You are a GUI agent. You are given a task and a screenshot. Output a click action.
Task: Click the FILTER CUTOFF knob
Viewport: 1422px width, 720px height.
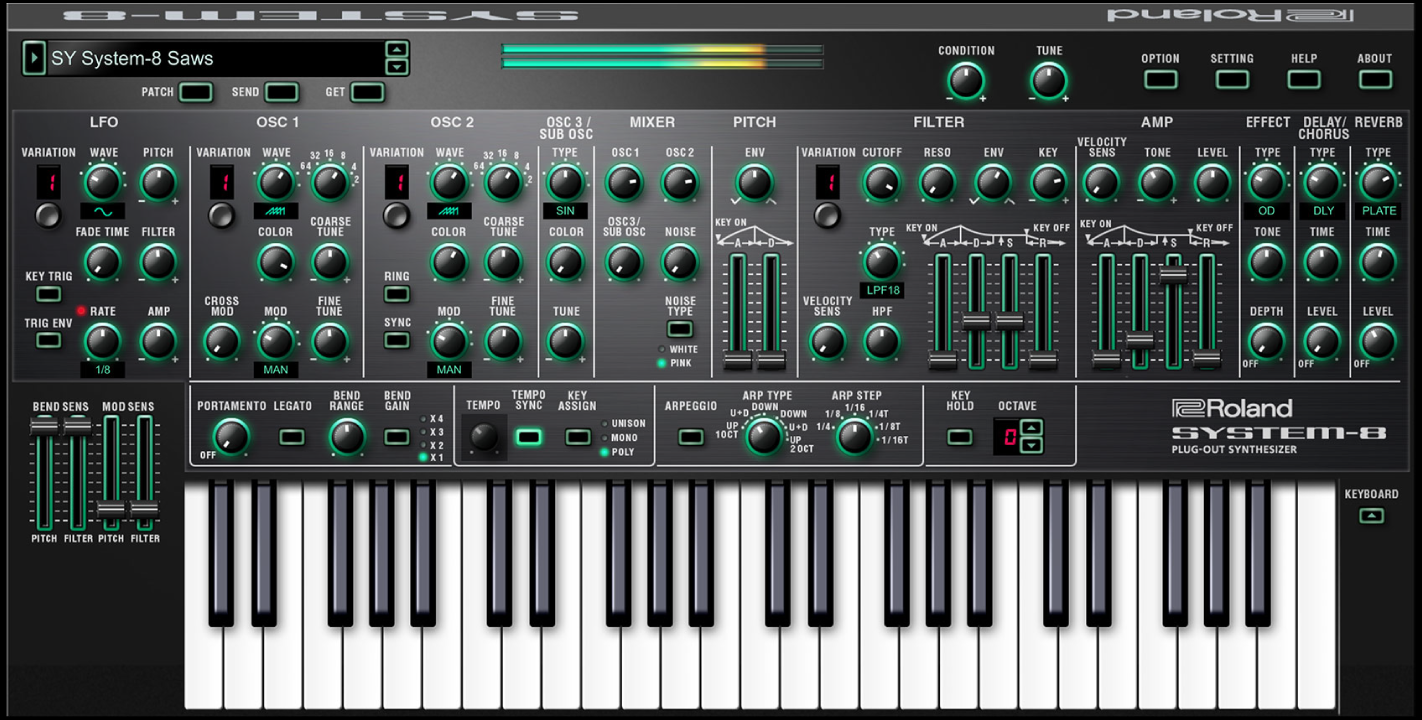(x=881, y=183)
